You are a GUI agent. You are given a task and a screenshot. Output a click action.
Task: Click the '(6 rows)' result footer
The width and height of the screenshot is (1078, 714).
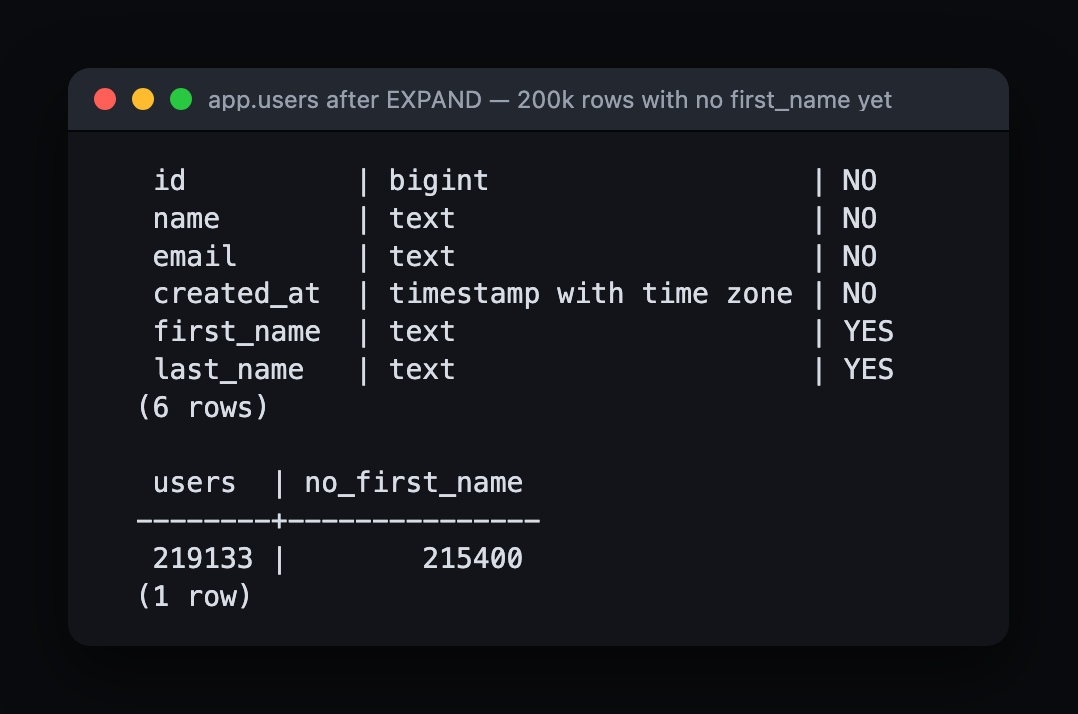point(203,408)
